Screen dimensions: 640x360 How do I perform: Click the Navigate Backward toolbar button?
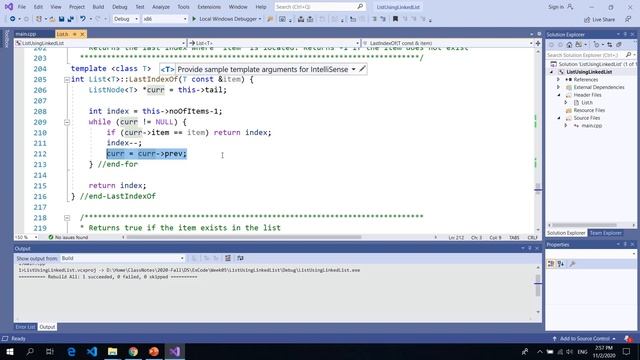tap(13, 19)
